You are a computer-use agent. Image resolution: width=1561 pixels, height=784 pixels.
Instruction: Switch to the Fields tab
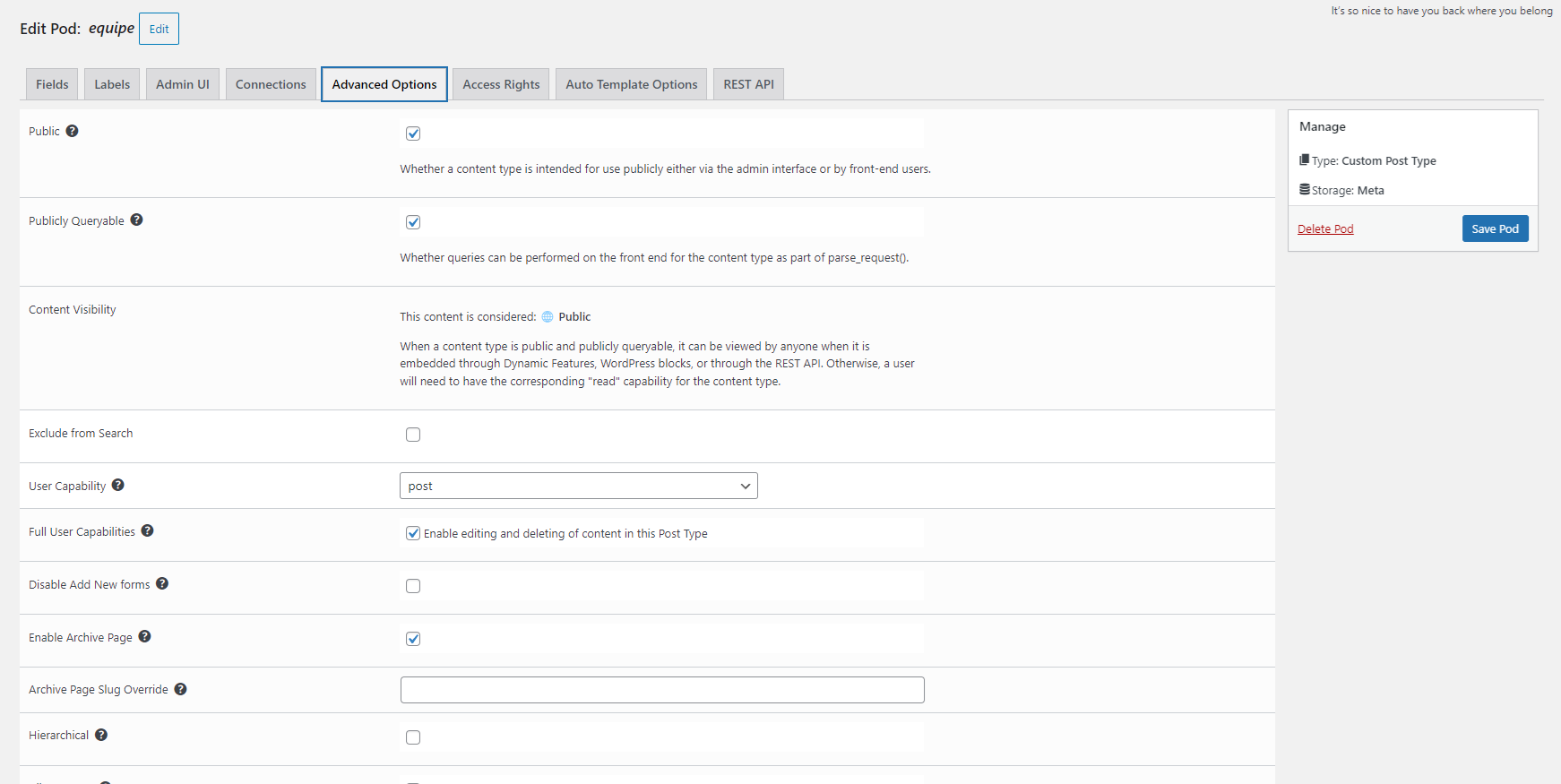52,84
